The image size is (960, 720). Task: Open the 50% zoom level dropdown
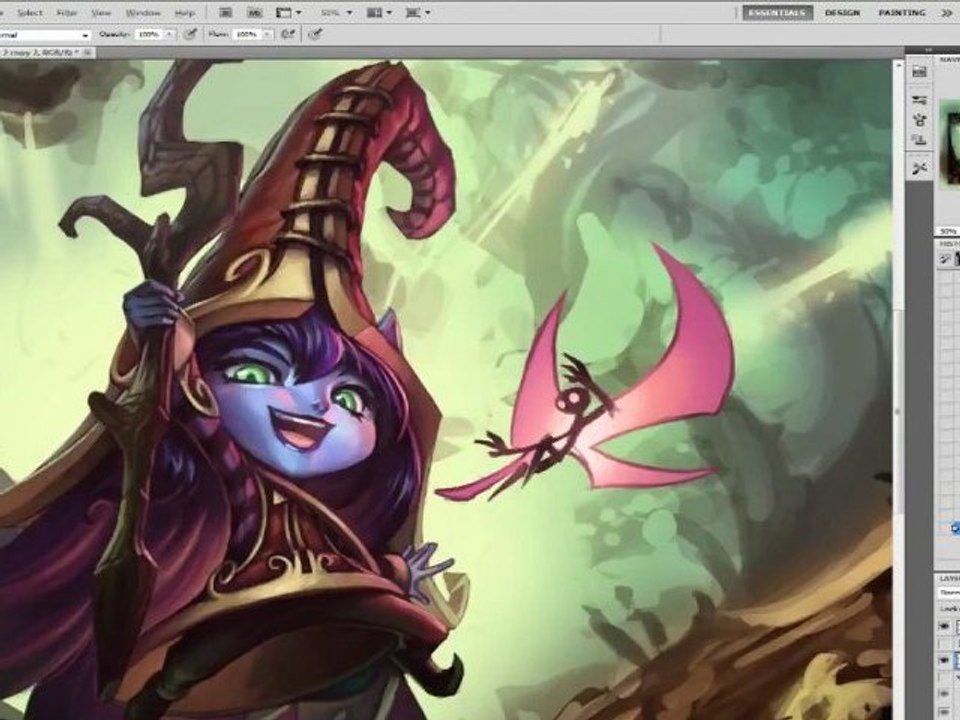pyautogui.click(x=336, y=12)
